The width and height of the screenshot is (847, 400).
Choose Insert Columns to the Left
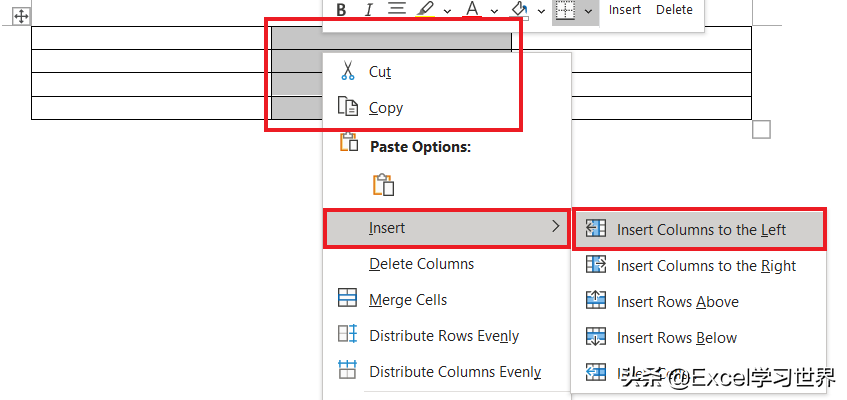click(x=699, y=230)
